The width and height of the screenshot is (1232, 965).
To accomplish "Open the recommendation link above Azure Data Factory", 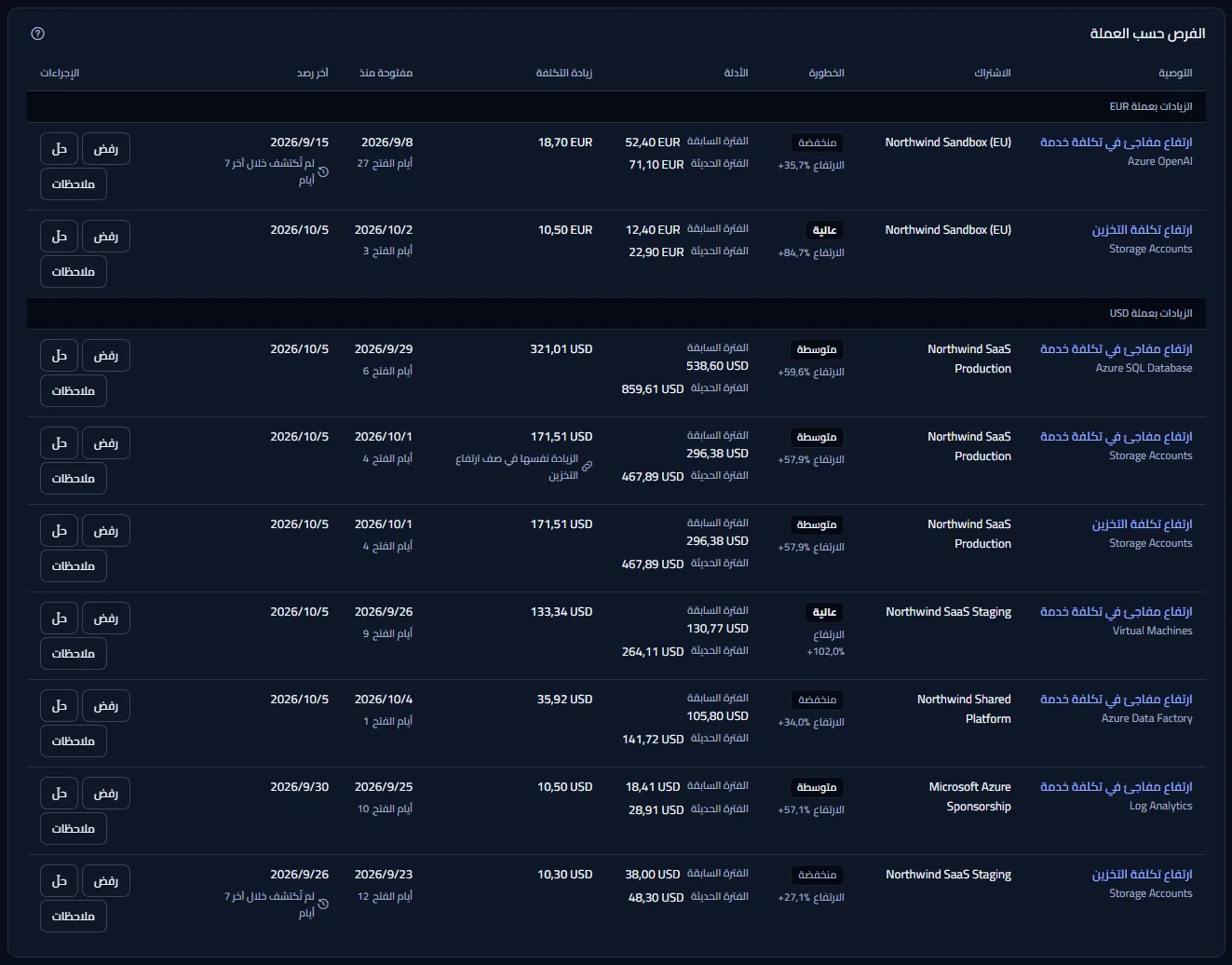I will (x=1116, y=700).
